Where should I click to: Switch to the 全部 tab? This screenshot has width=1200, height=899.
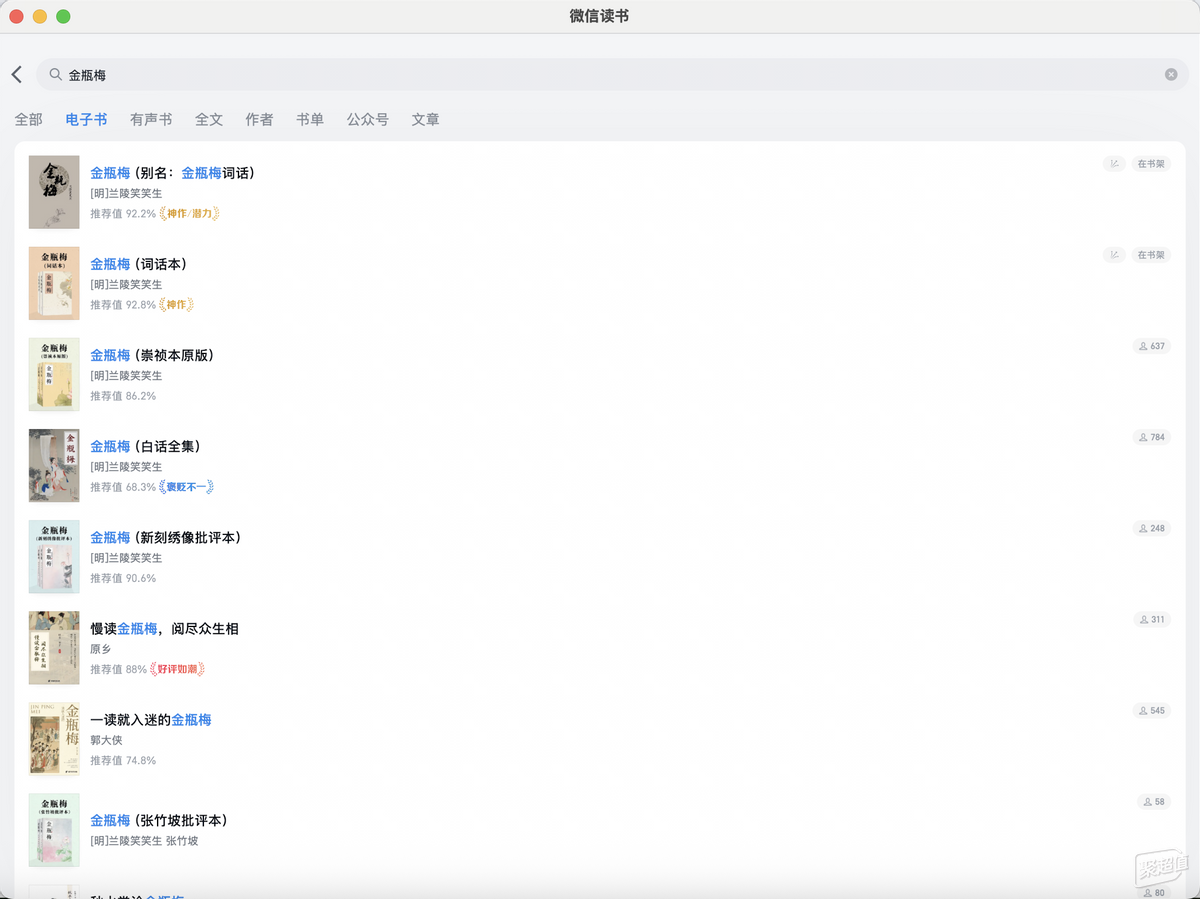29,120
